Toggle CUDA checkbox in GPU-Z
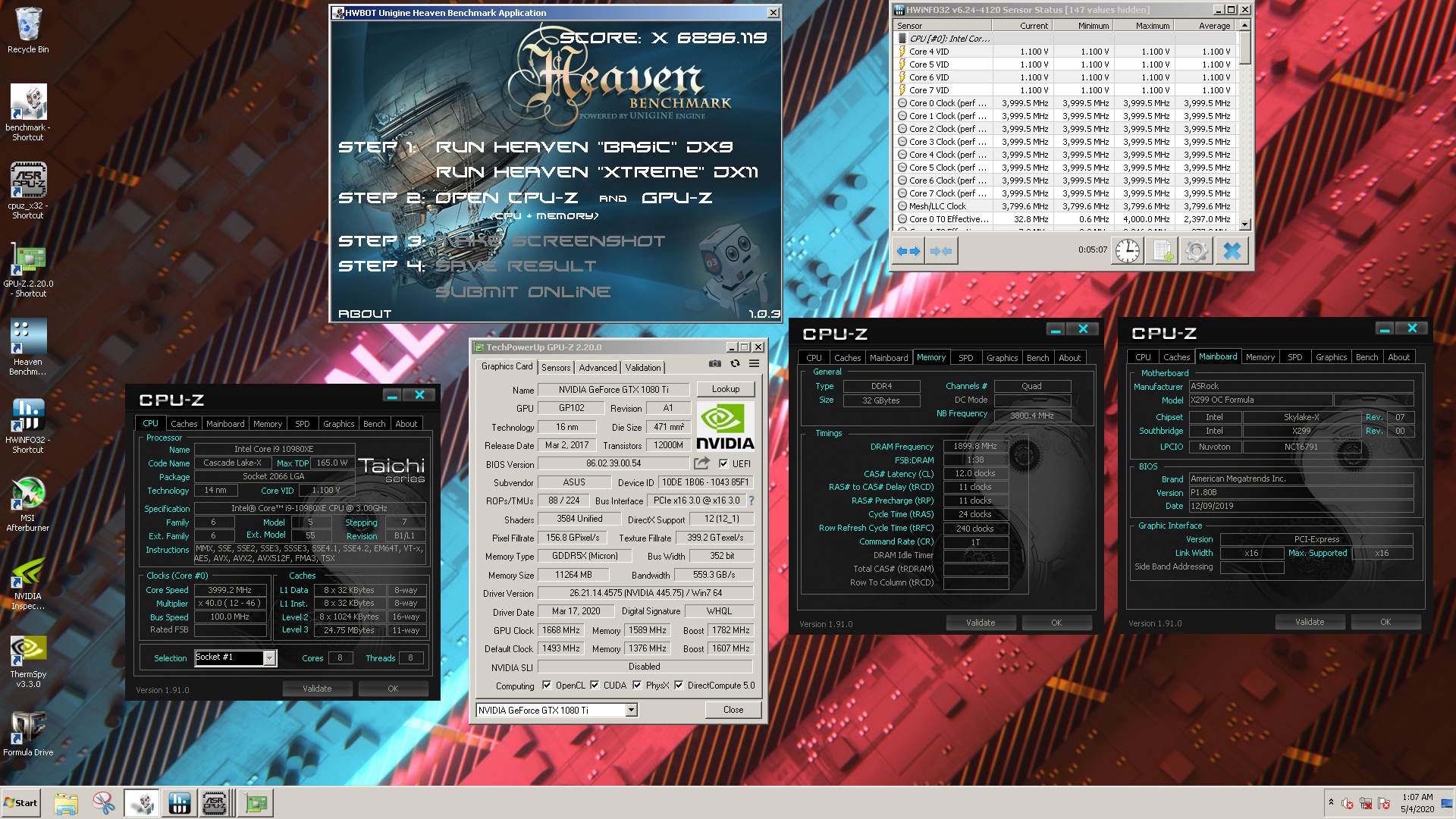This screenshot has width=1456, height=819. coord(595,686)
